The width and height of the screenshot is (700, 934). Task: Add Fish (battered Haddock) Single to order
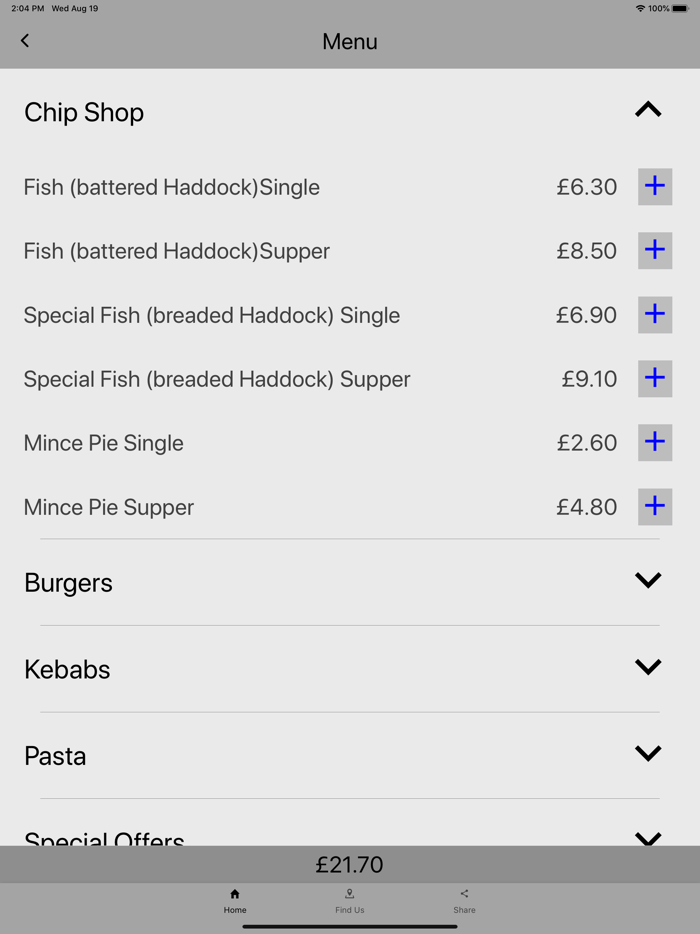(x=655, y=187)
